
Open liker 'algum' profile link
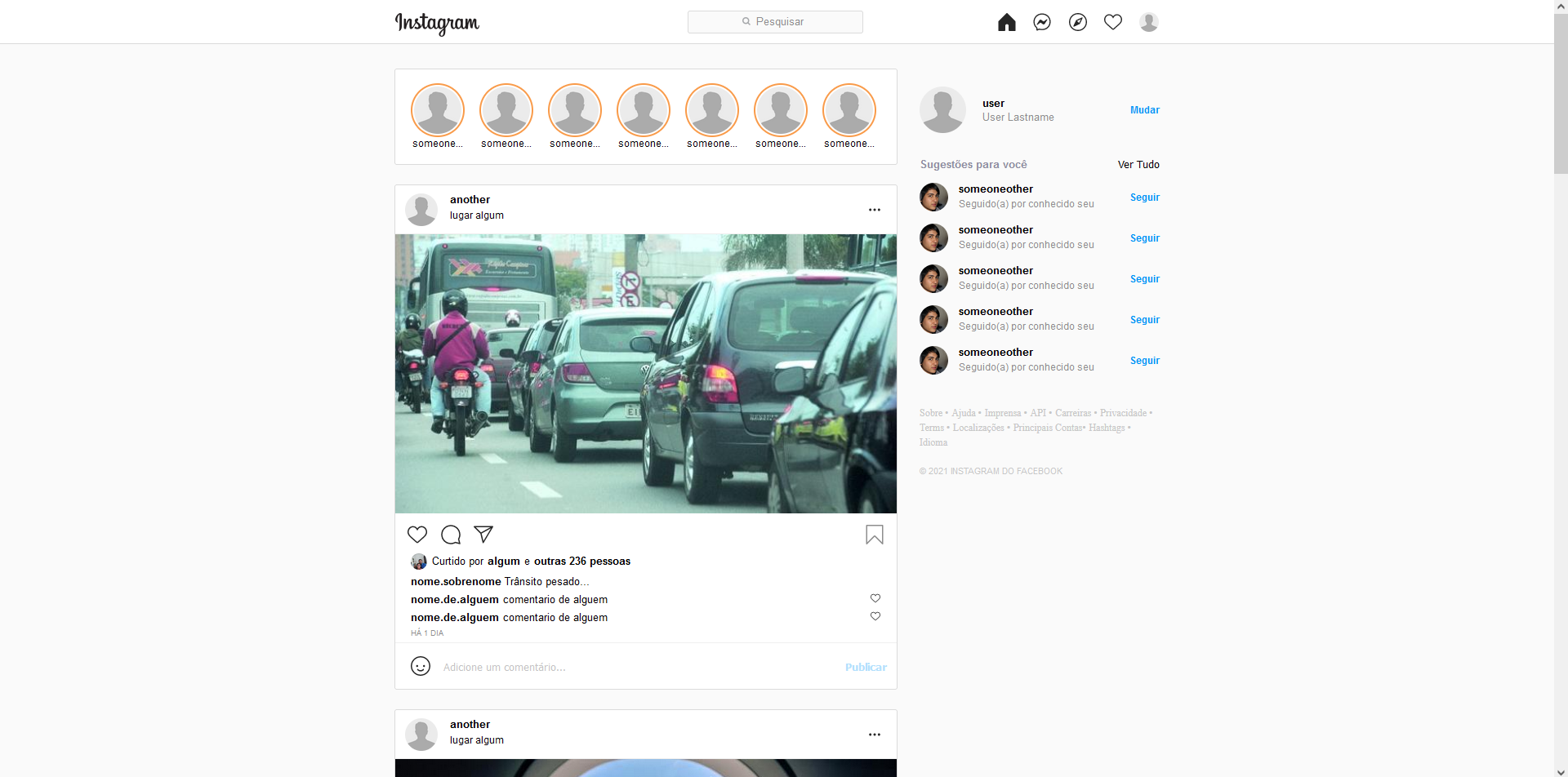pos(504,562)
